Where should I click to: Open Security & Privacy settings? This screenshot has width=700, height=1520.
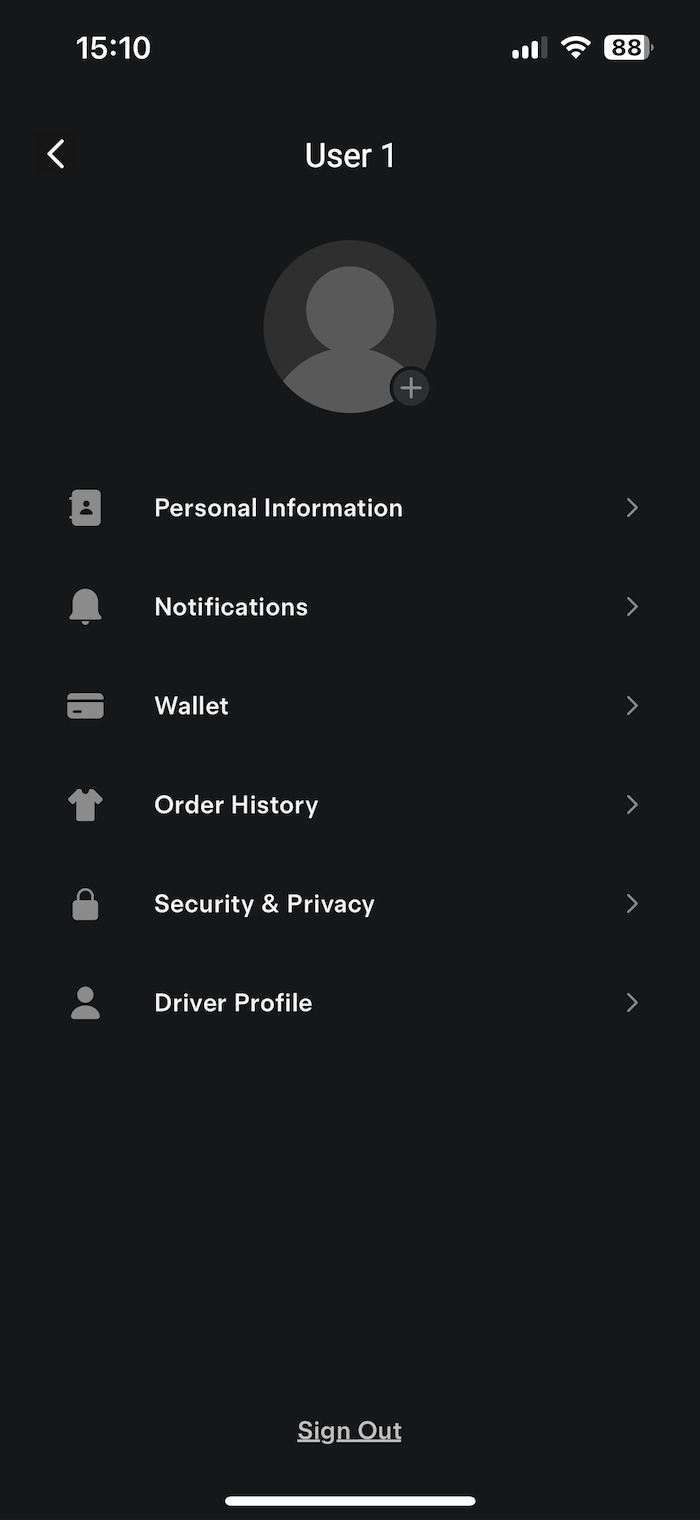(632, 903)
